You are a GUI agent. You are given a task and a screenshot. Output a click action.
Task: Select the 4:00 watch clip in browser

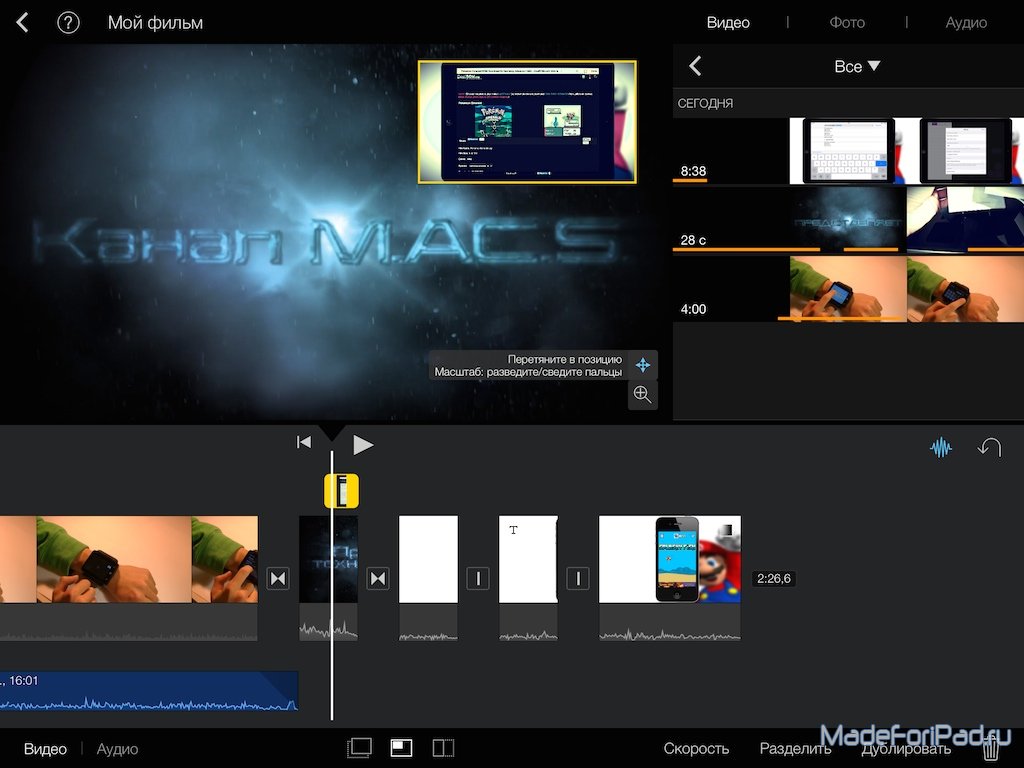point(848,289)
